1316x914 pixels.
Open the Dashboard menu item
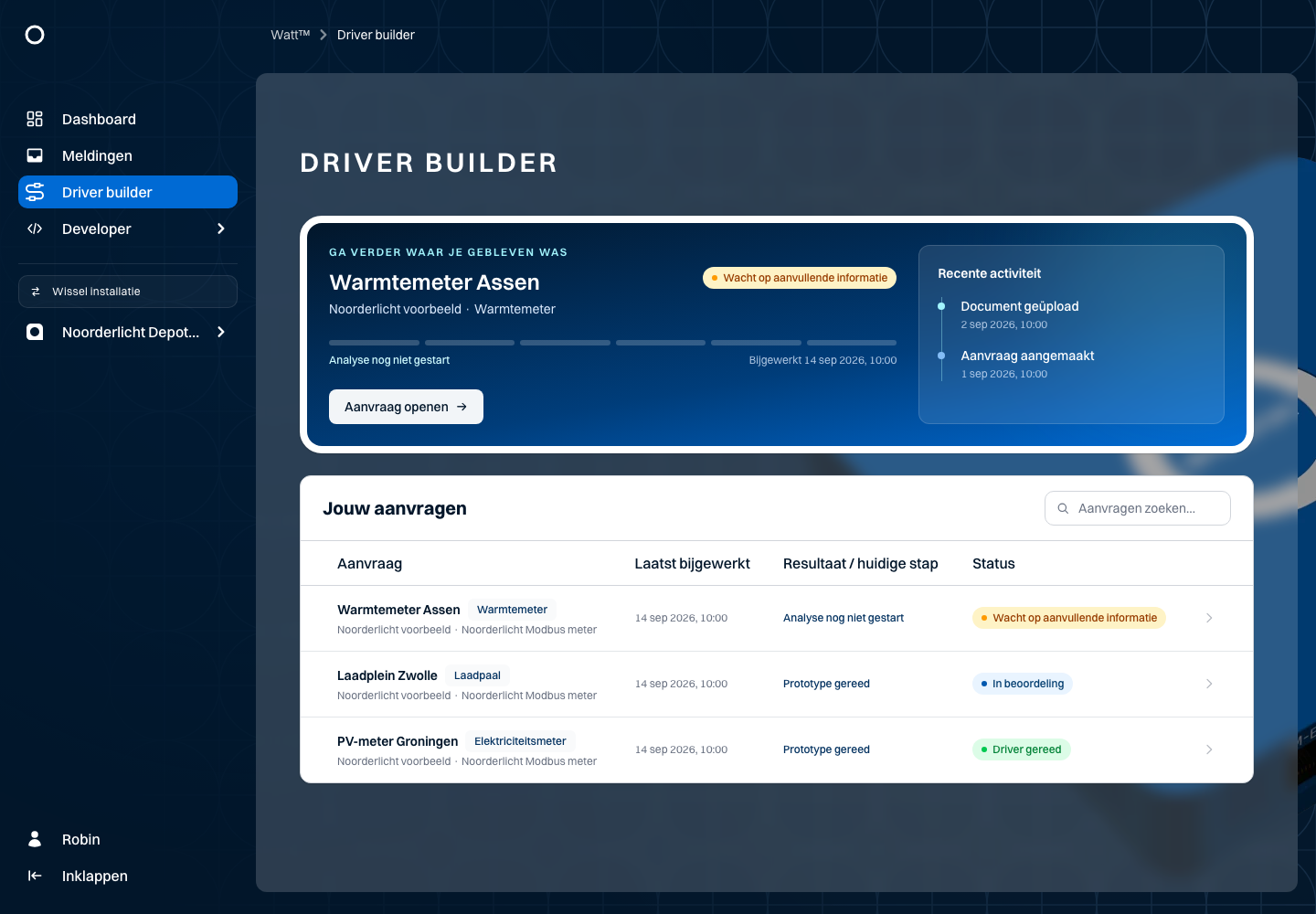(x=128, y=119)
